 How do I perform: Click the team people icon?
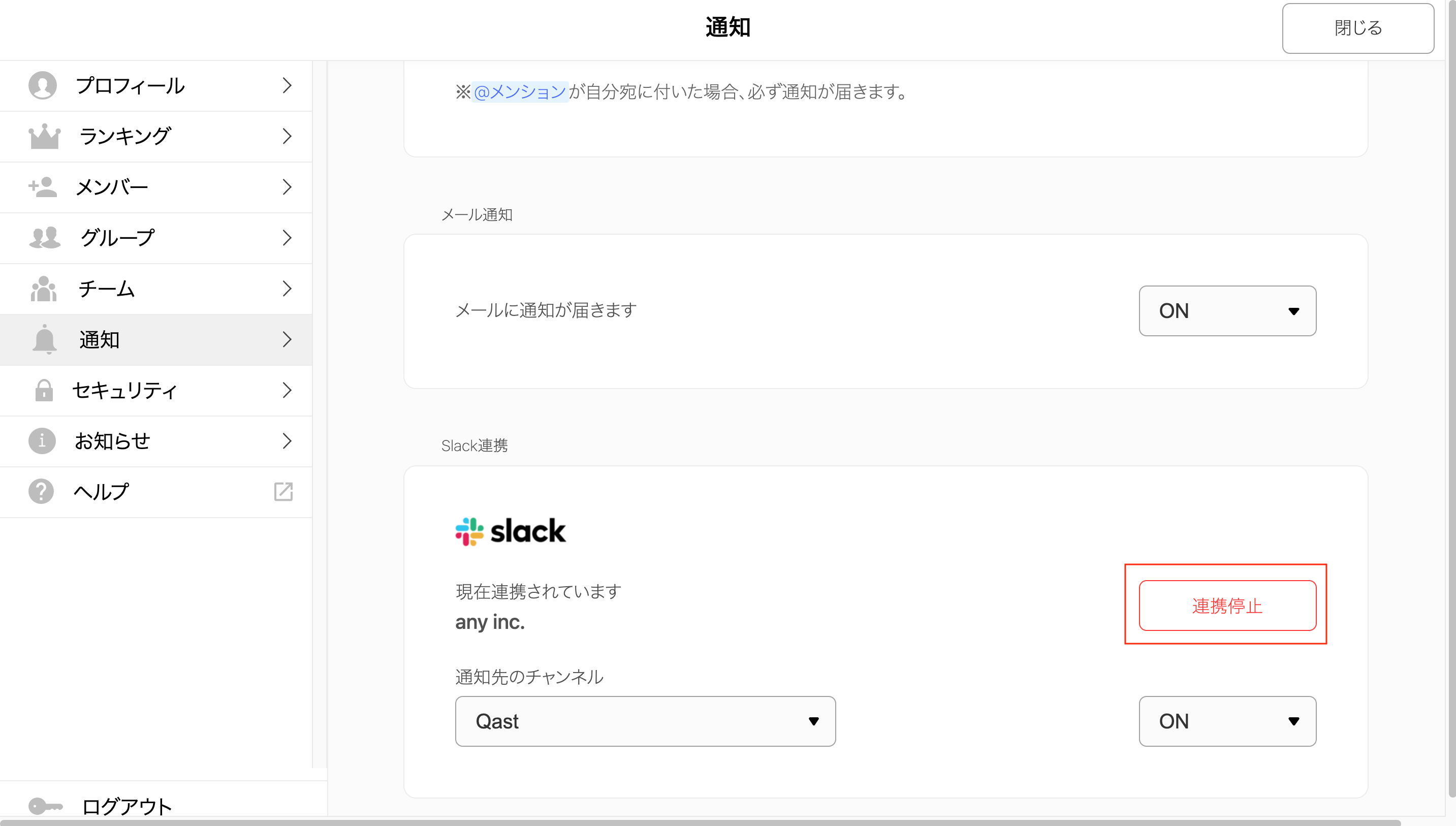[44, 289]
